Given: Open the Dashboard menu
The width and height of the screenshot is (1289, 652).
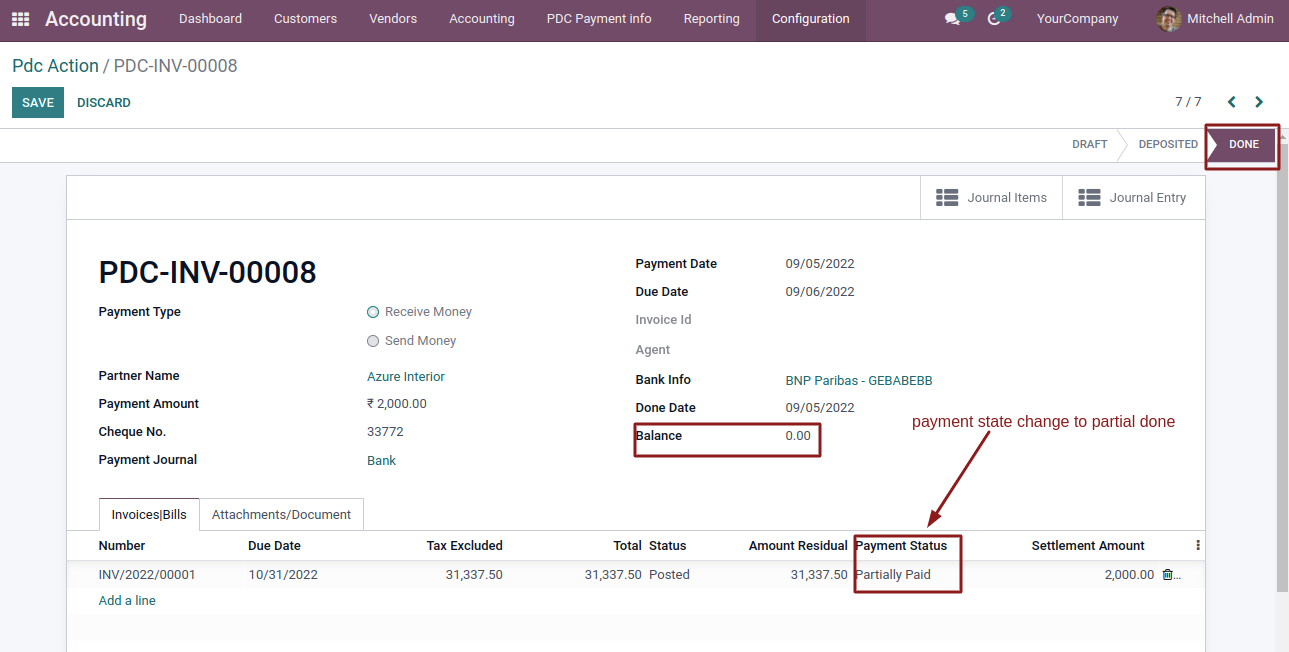Looking at the screenshot, I should coord(210,19).
